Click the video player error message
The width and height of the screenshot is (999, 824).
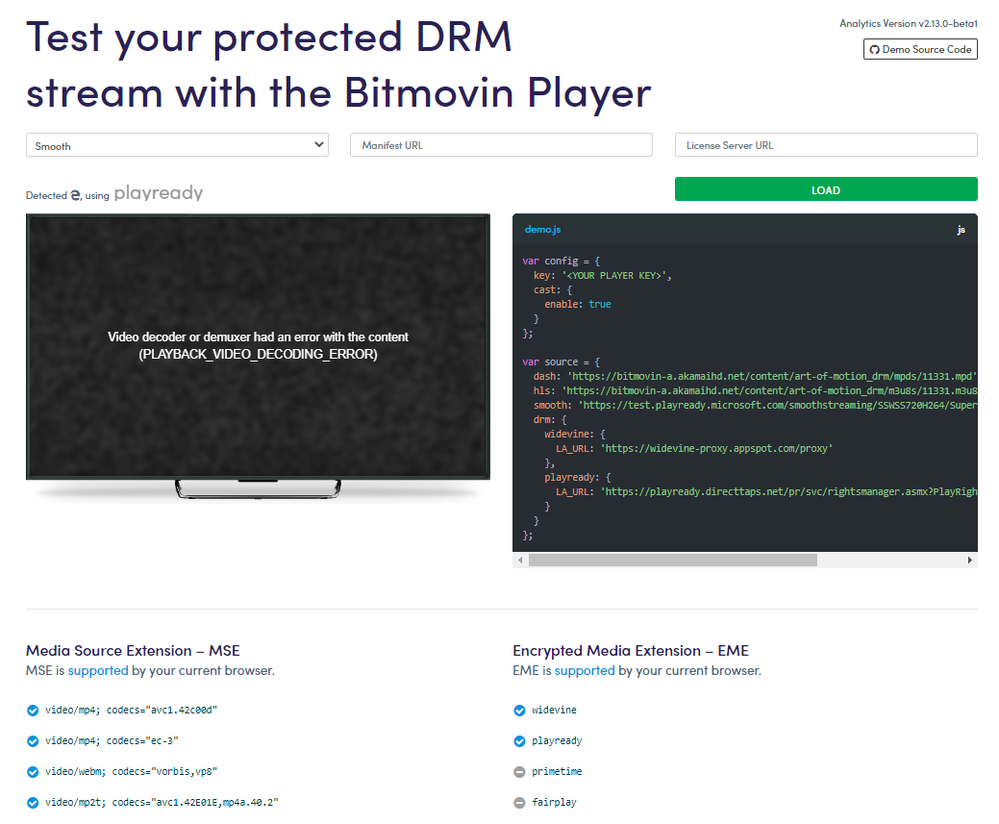[258, 345]
